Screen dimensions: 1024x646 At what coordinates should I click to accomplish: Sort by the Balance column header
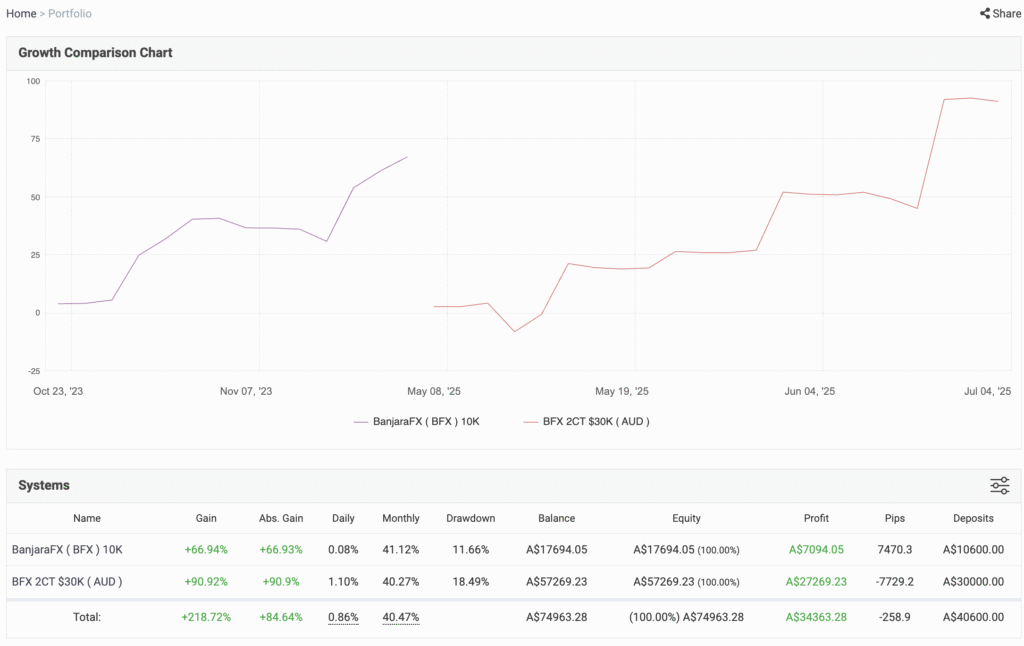coord(556,518)
